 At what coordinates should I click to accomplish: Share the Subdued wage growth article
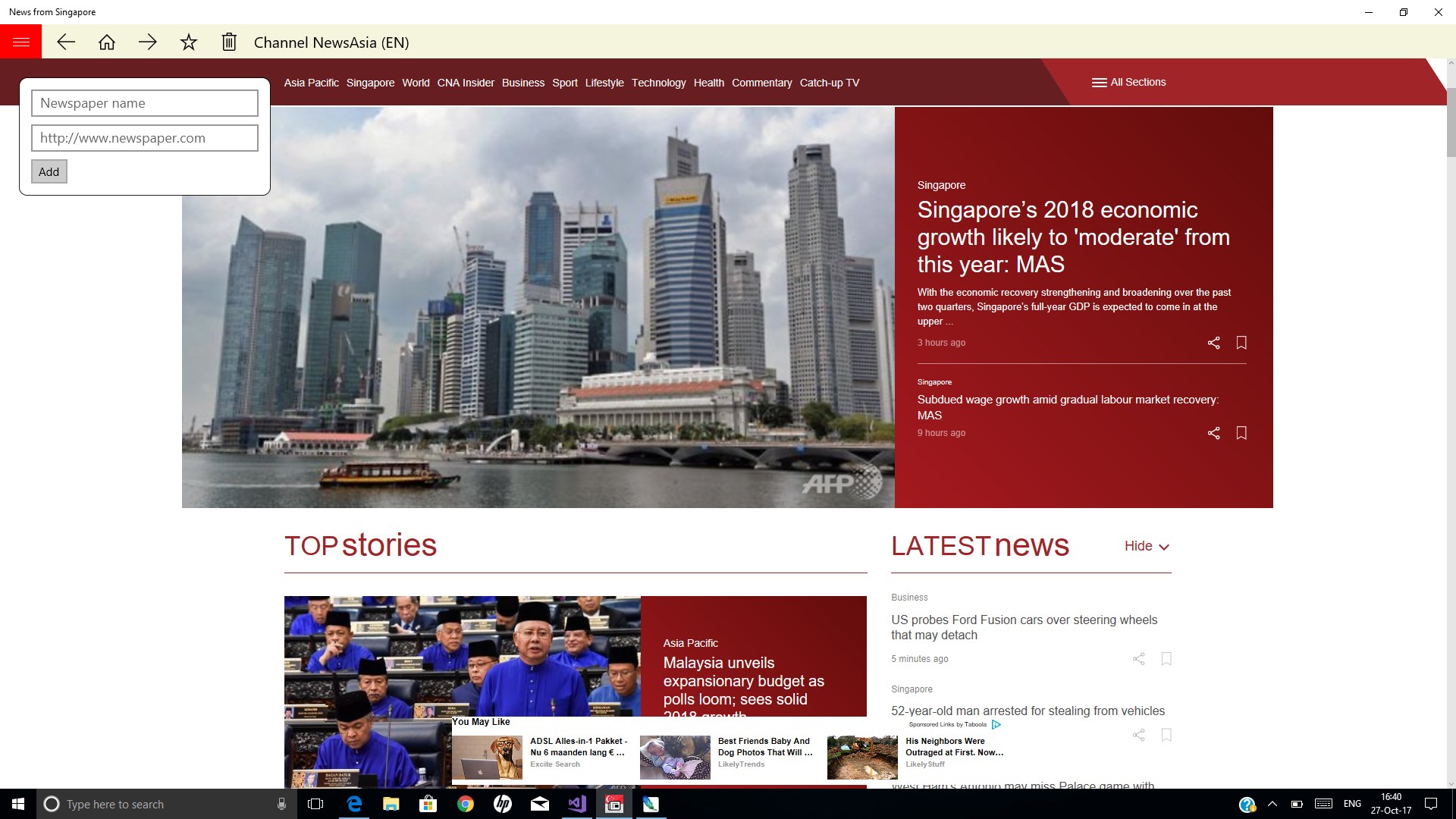tap(1213, 433)
